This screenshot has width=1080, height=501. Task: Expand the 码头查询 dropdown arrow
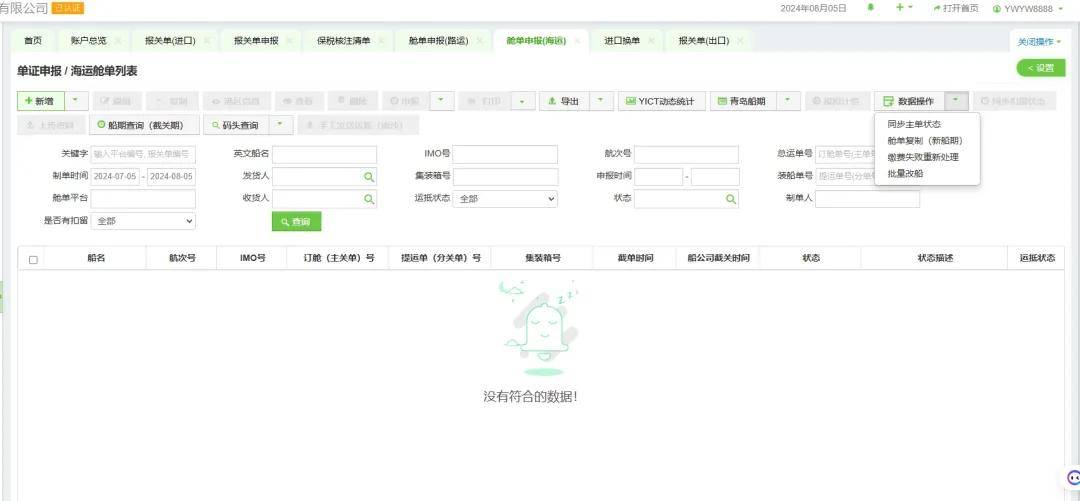pyautogui.click(x=282, y=125)
